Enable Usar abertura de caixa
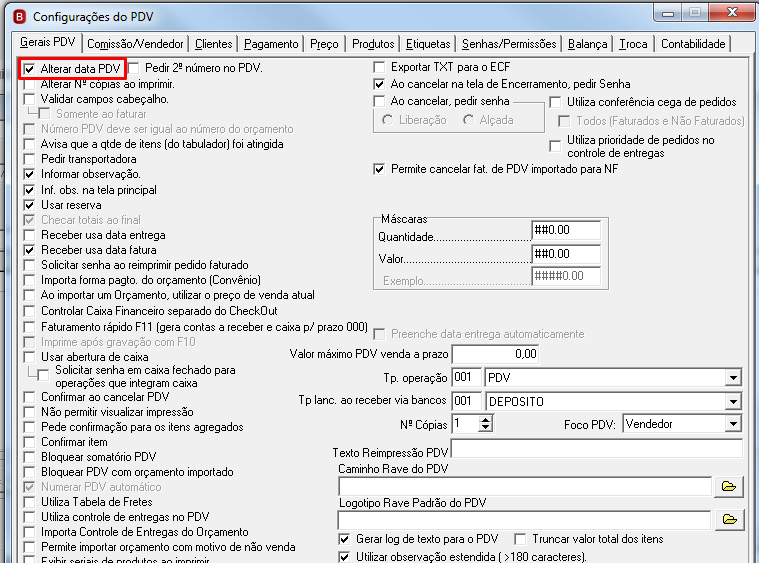The height and width of the screenshot is (563, 759). tap(30, 357)
